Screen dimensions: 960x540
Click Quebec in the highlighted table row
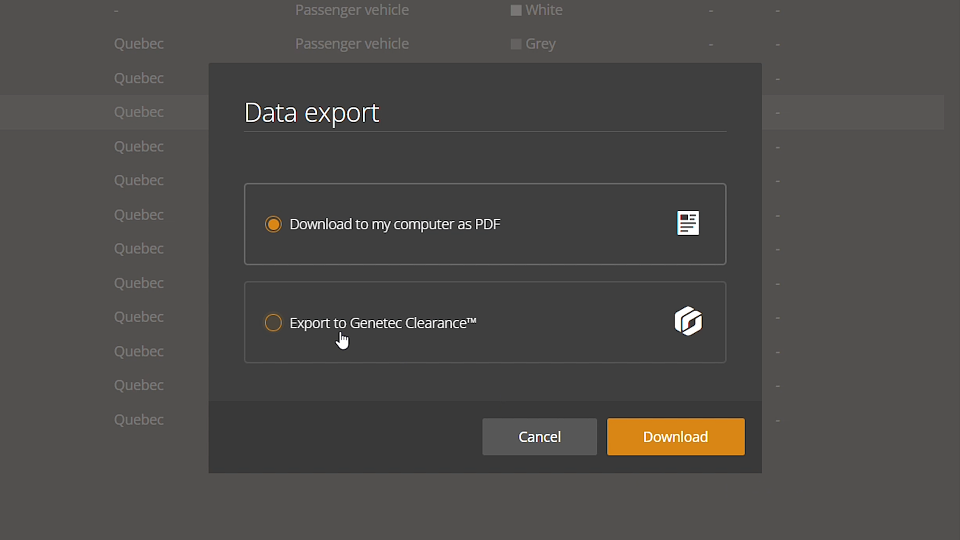(x=138, y=112)
